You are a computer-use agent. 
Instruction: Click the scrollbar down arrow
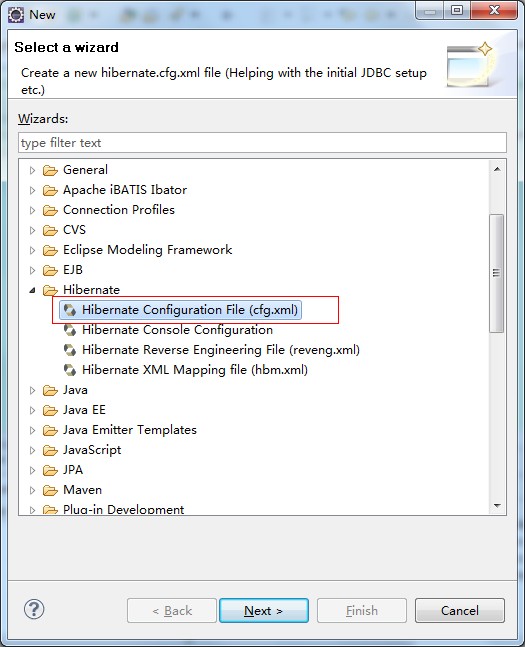[x=497, y=505]
